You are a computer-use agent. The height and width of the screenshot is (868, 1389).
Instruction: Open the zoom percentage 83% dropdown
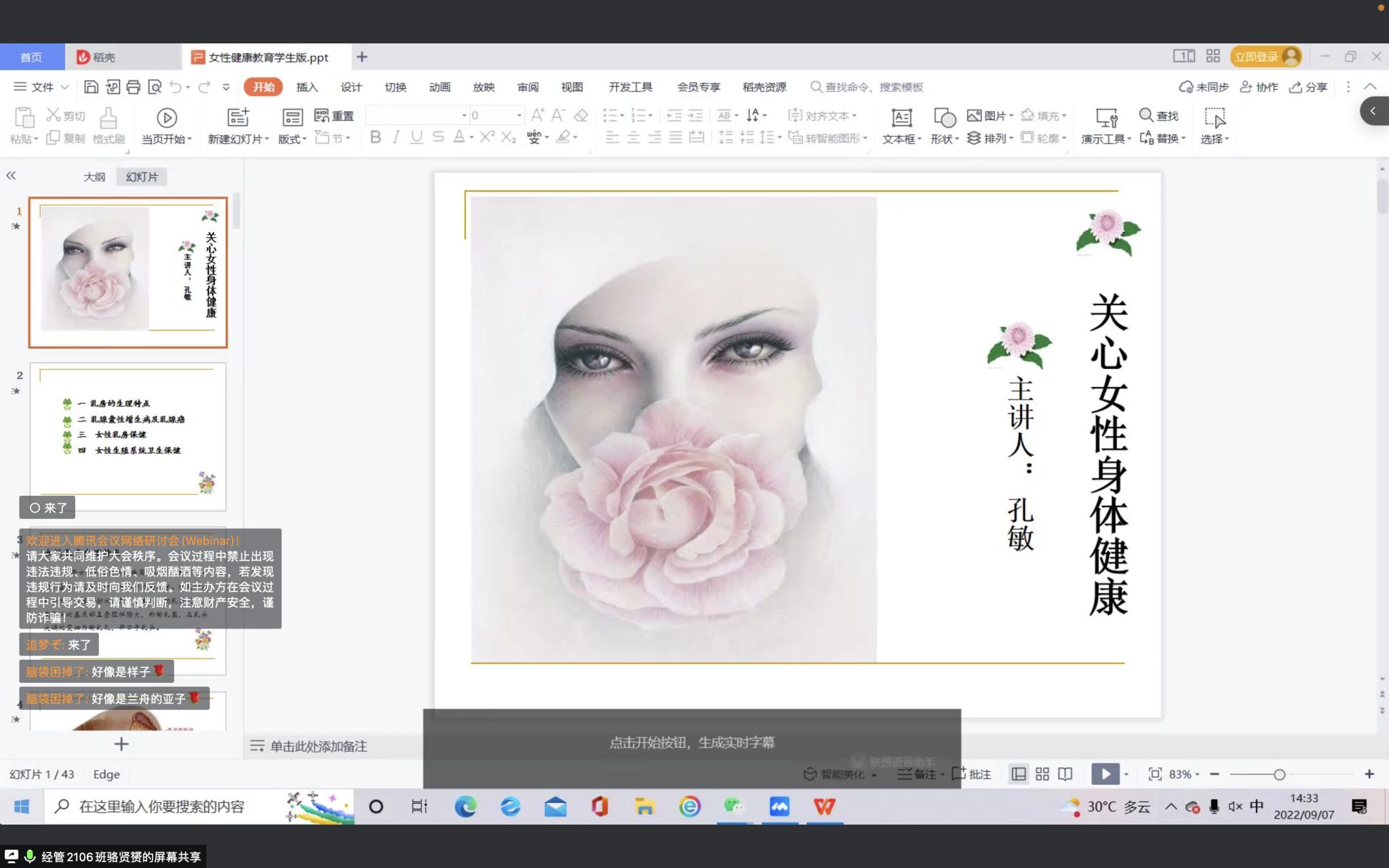click(x=1184, y=774)
